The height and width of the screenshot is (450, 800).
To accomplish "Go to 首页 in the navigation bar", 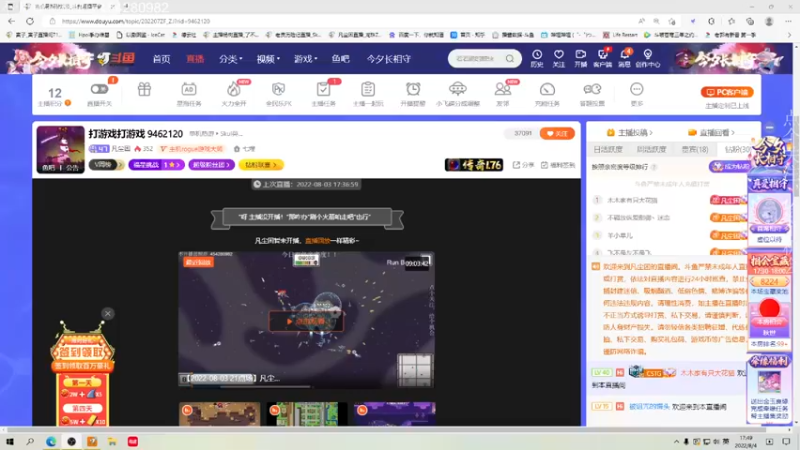I will coord(161,59).
